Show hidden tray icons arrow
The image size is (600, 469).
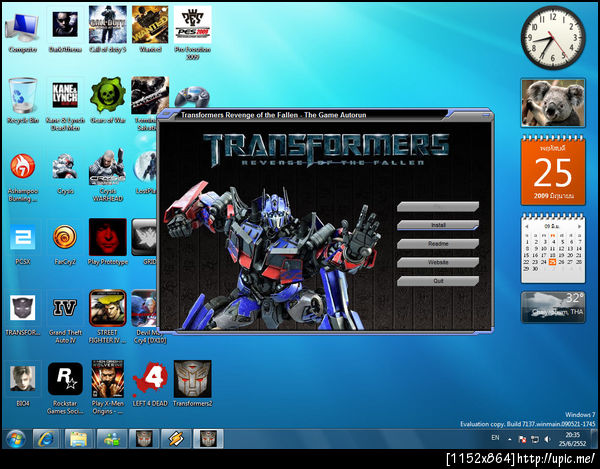tap(510, 439)
